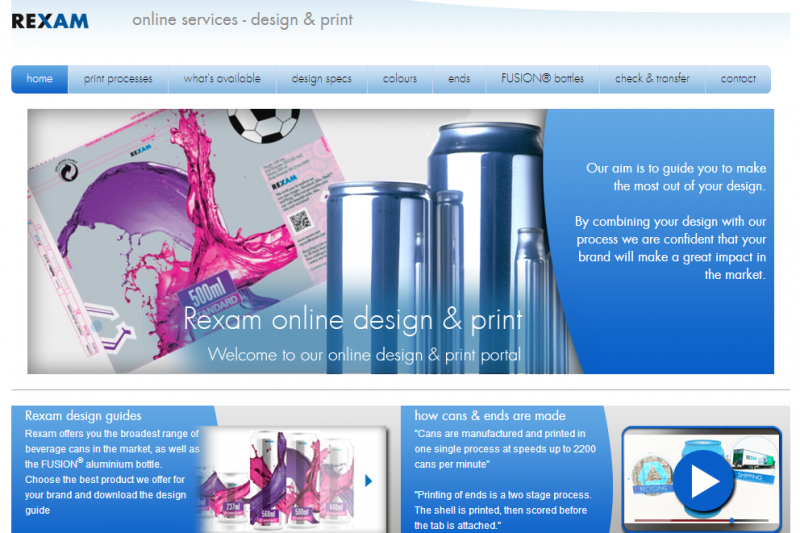Screen dimensions: 800x533
Task: Go to the contact page
Action: pyautogui.click(x=738, y=79)
